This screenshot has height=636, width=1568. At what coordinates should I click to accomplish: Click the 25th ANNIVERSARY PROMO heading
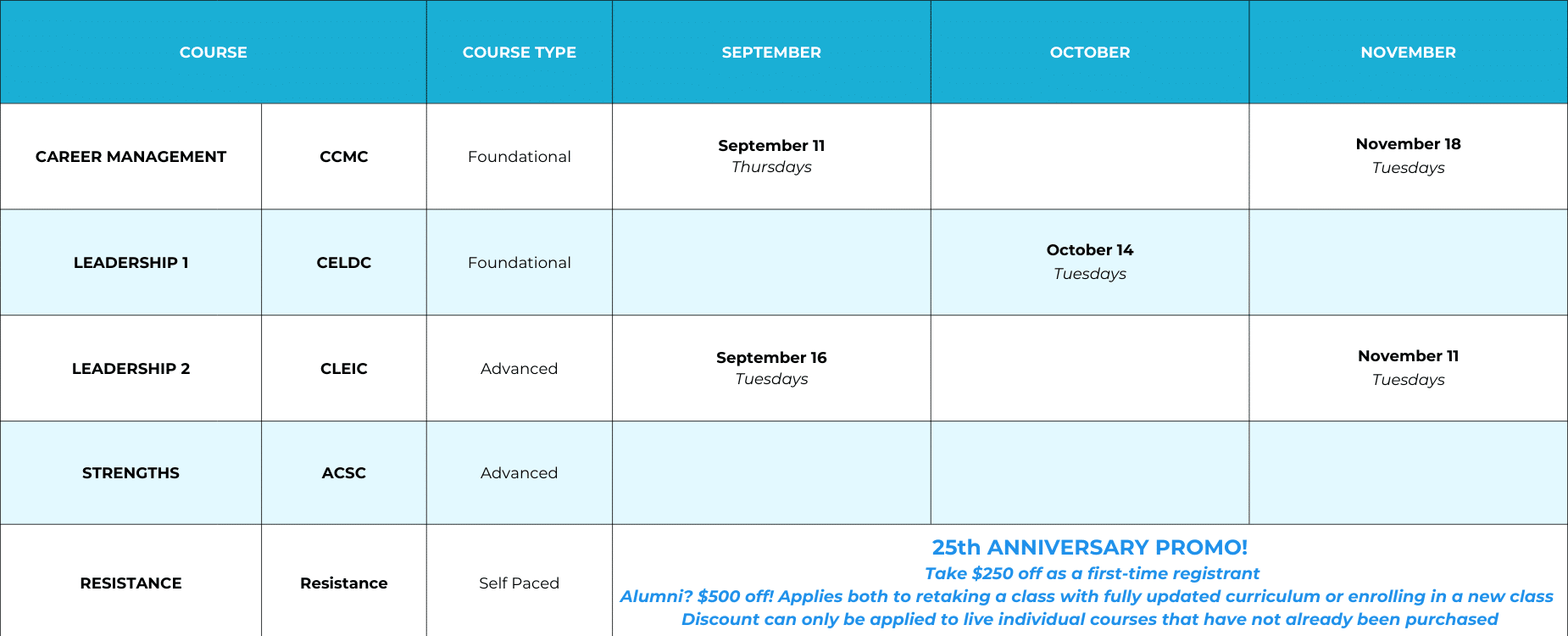point(1089,548)
